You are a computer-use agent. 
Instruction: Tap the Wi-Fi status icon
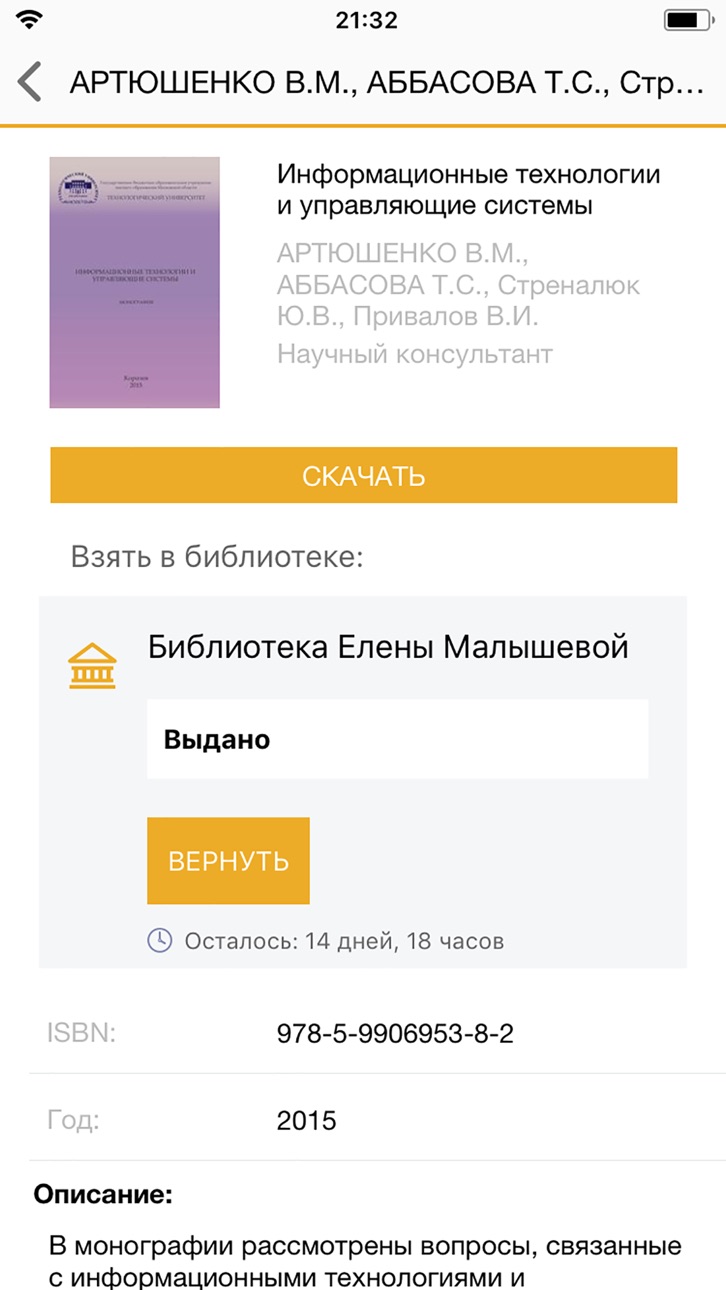point(31,20)
